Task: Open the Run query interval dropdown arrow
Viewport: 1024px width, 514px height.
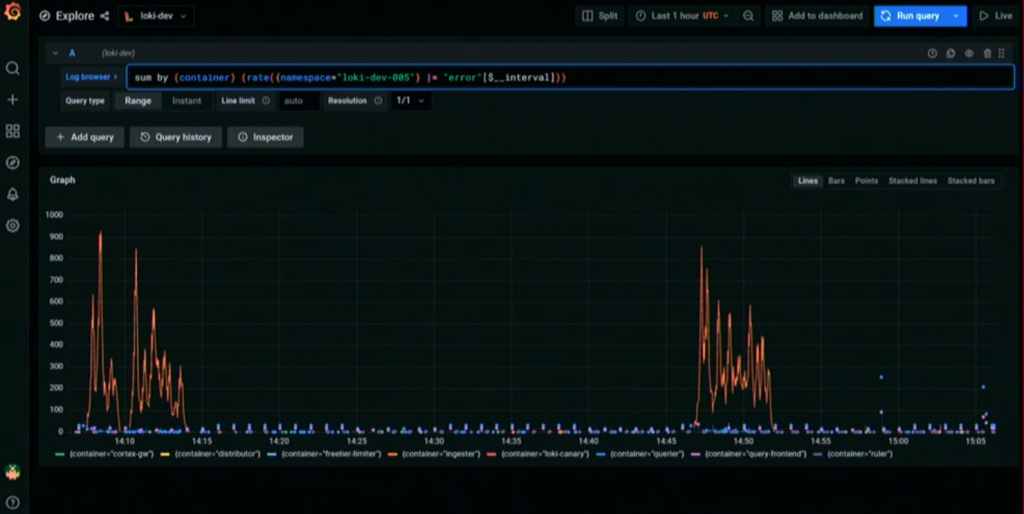Action: coord(956,16)
